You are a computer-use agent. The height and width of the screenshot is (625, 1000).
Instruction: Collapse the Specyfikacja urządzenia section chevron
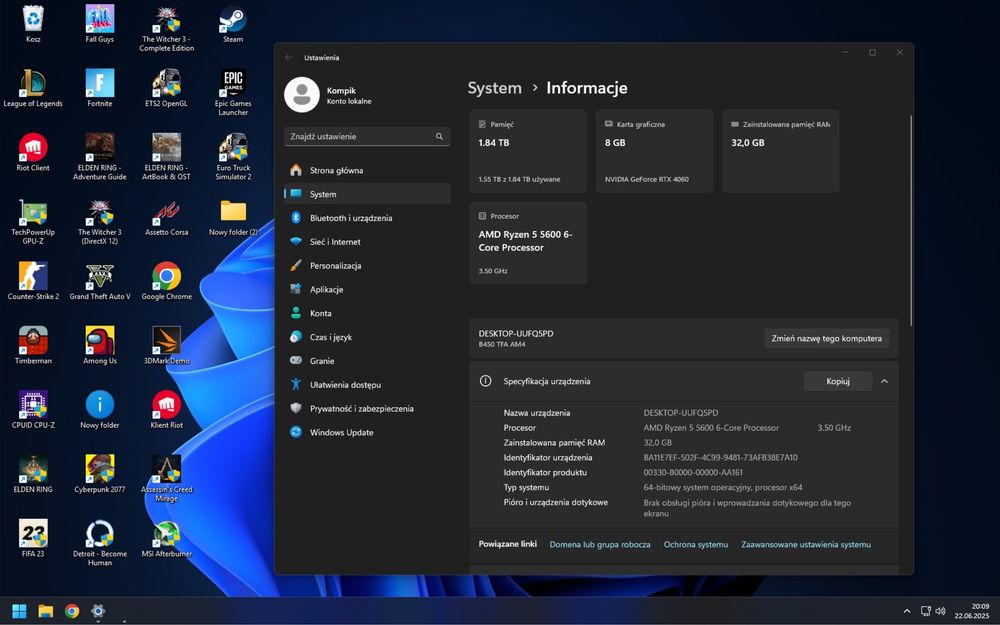tap(884, 381)
